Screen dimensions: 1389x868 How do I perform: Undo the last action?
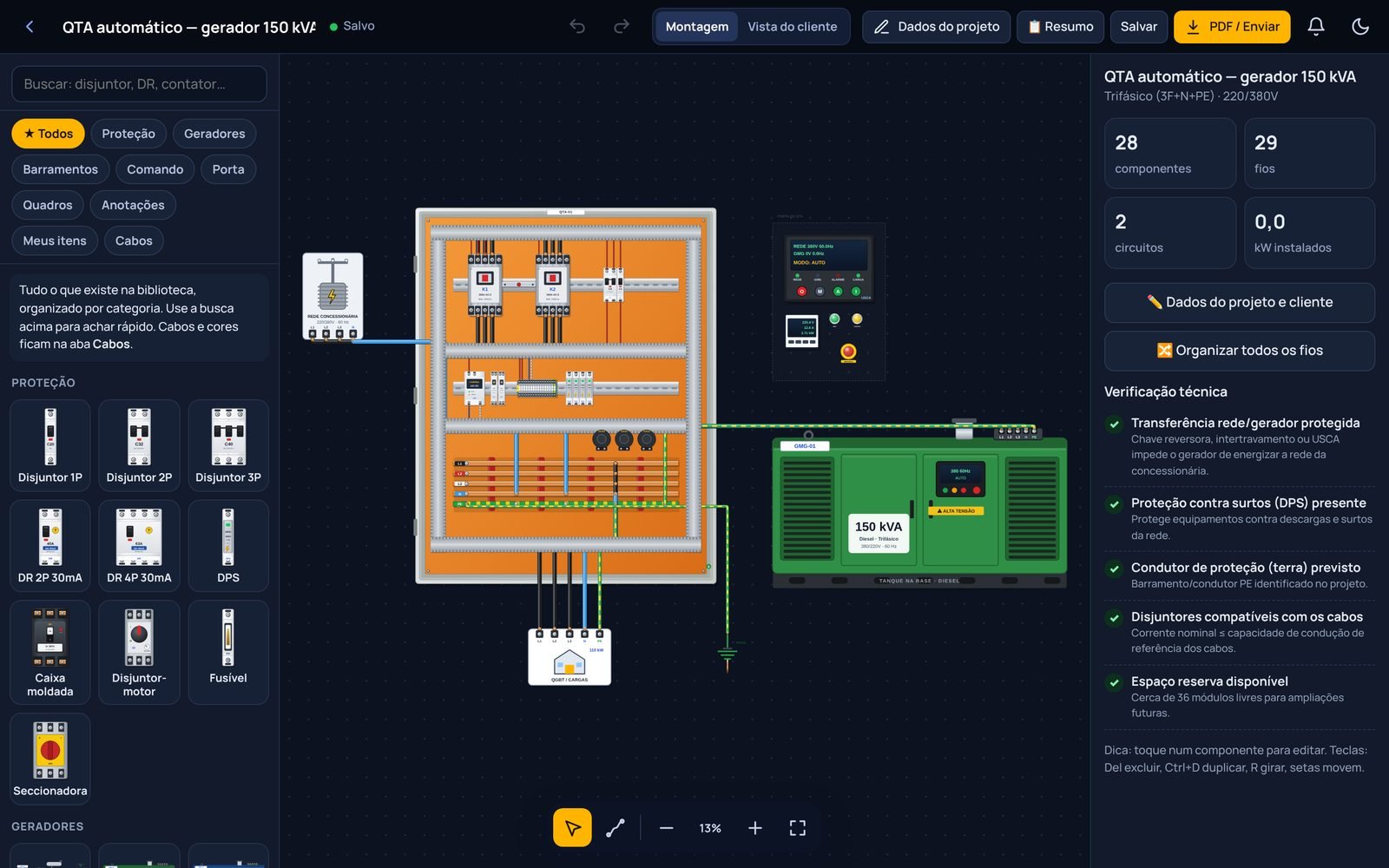[577, 27]
